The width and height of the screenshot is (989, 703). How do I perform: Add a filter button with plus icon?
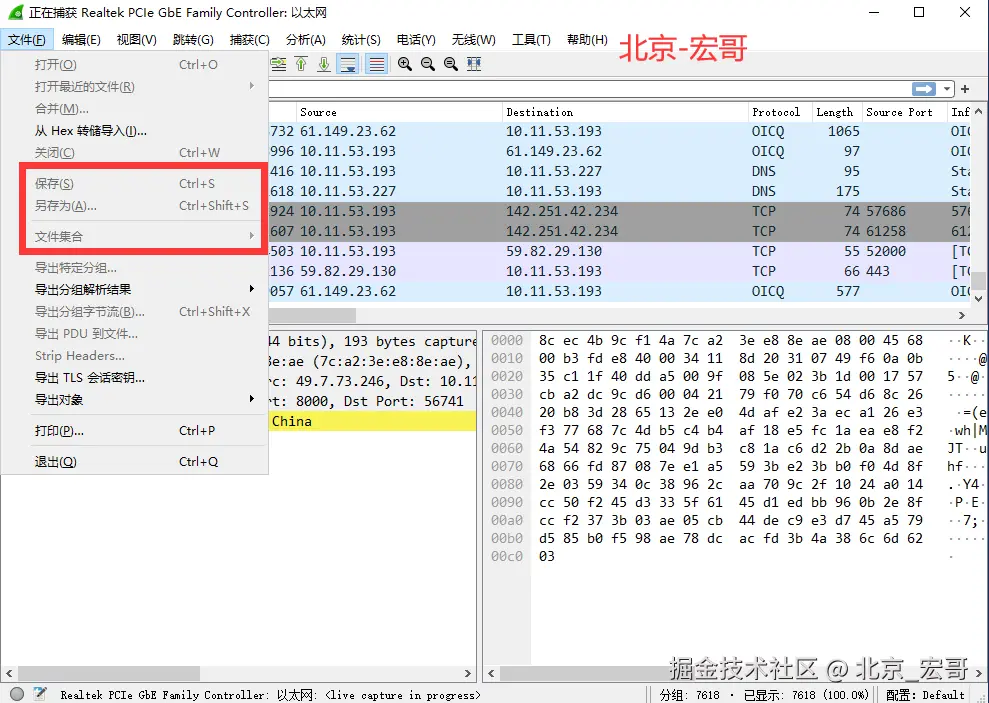click(x=964, y=89)
